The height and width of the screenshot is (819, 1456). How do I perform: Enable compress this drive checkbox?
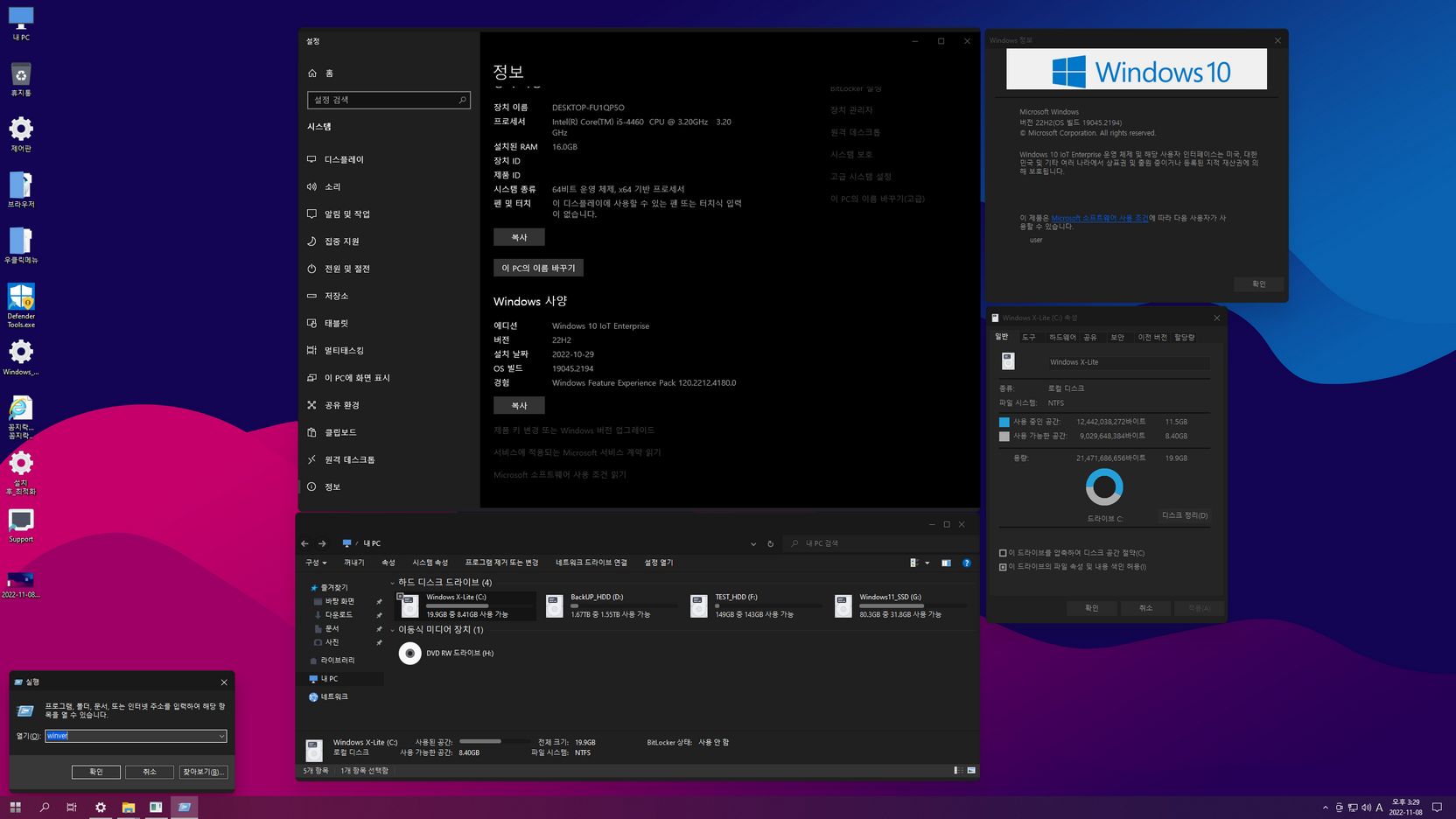point(1003,553)
